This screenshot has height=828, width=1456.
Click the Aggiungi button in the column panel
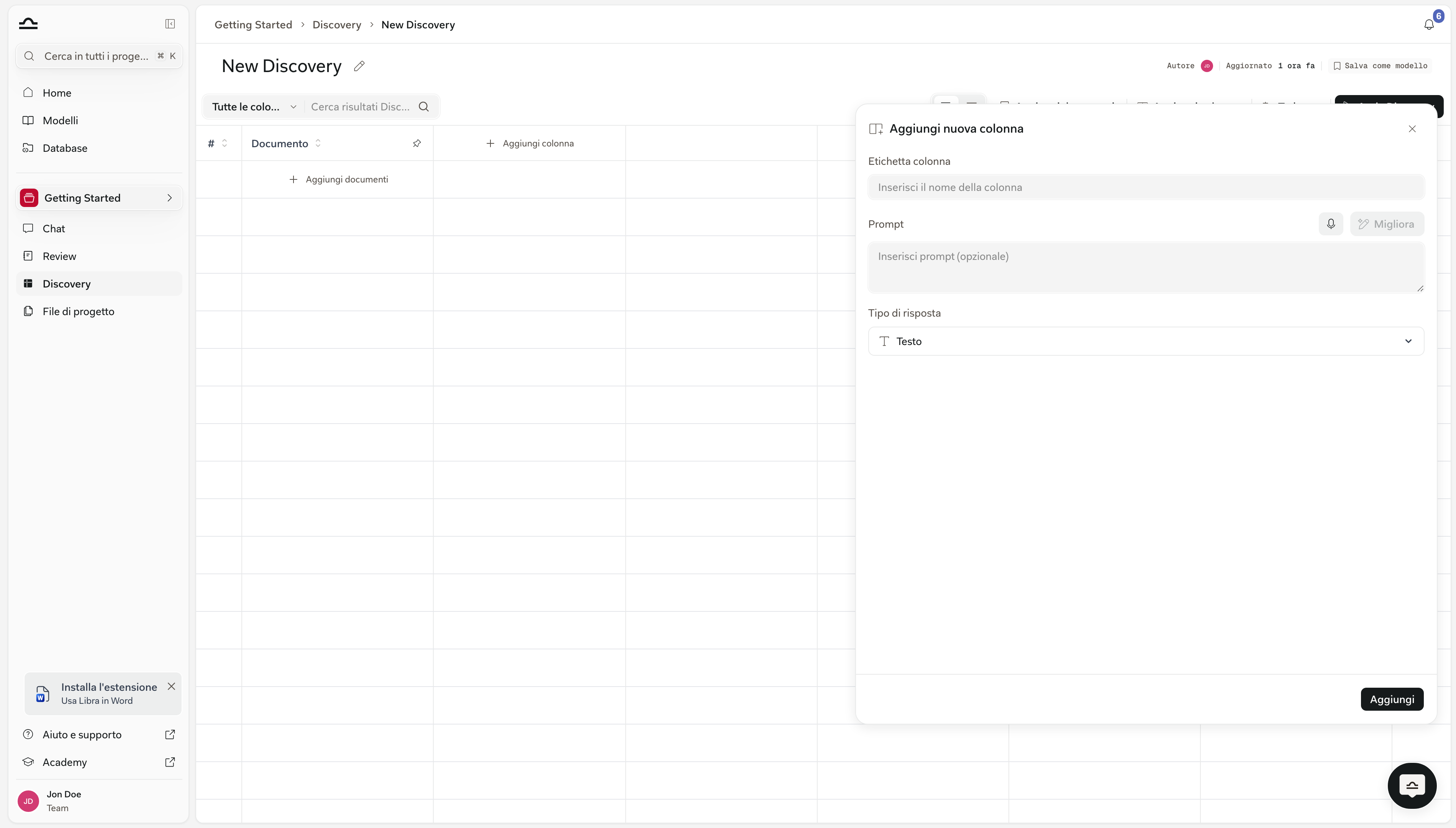(x=1392, y=700)
